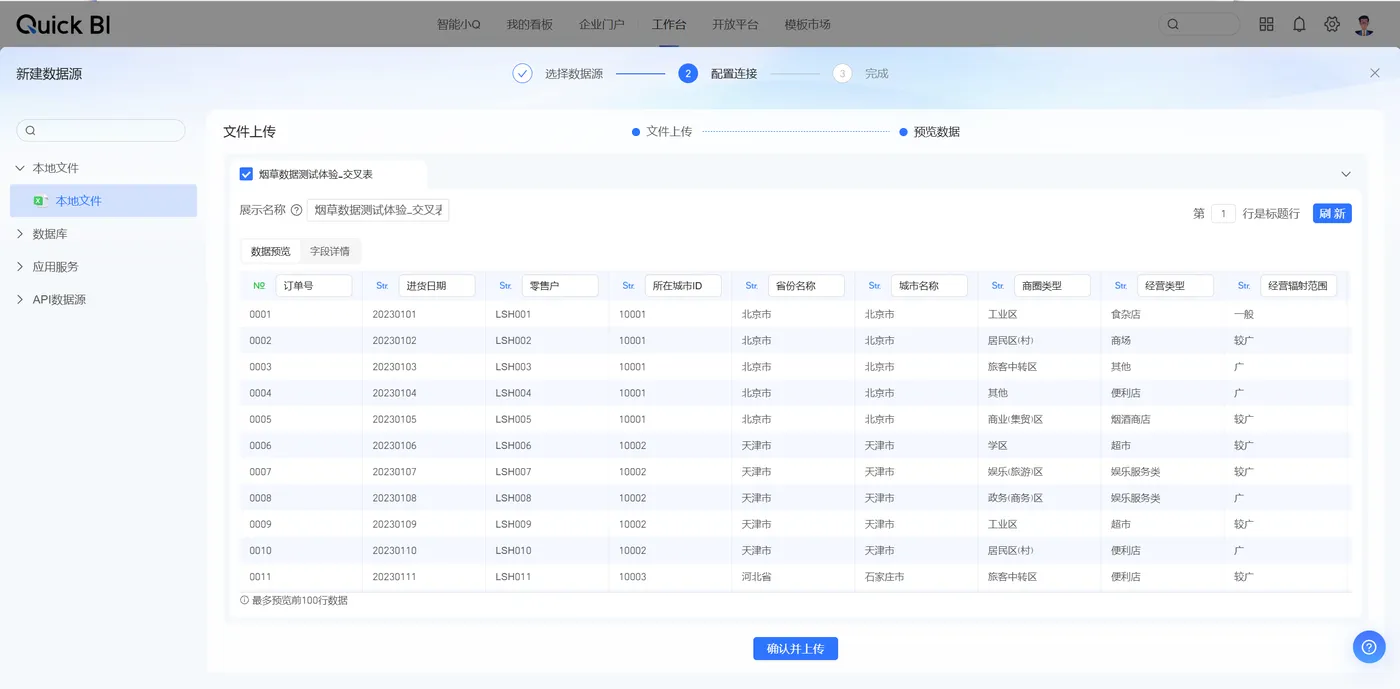Edit the 城市名称 column name field

tap(929, 286)
